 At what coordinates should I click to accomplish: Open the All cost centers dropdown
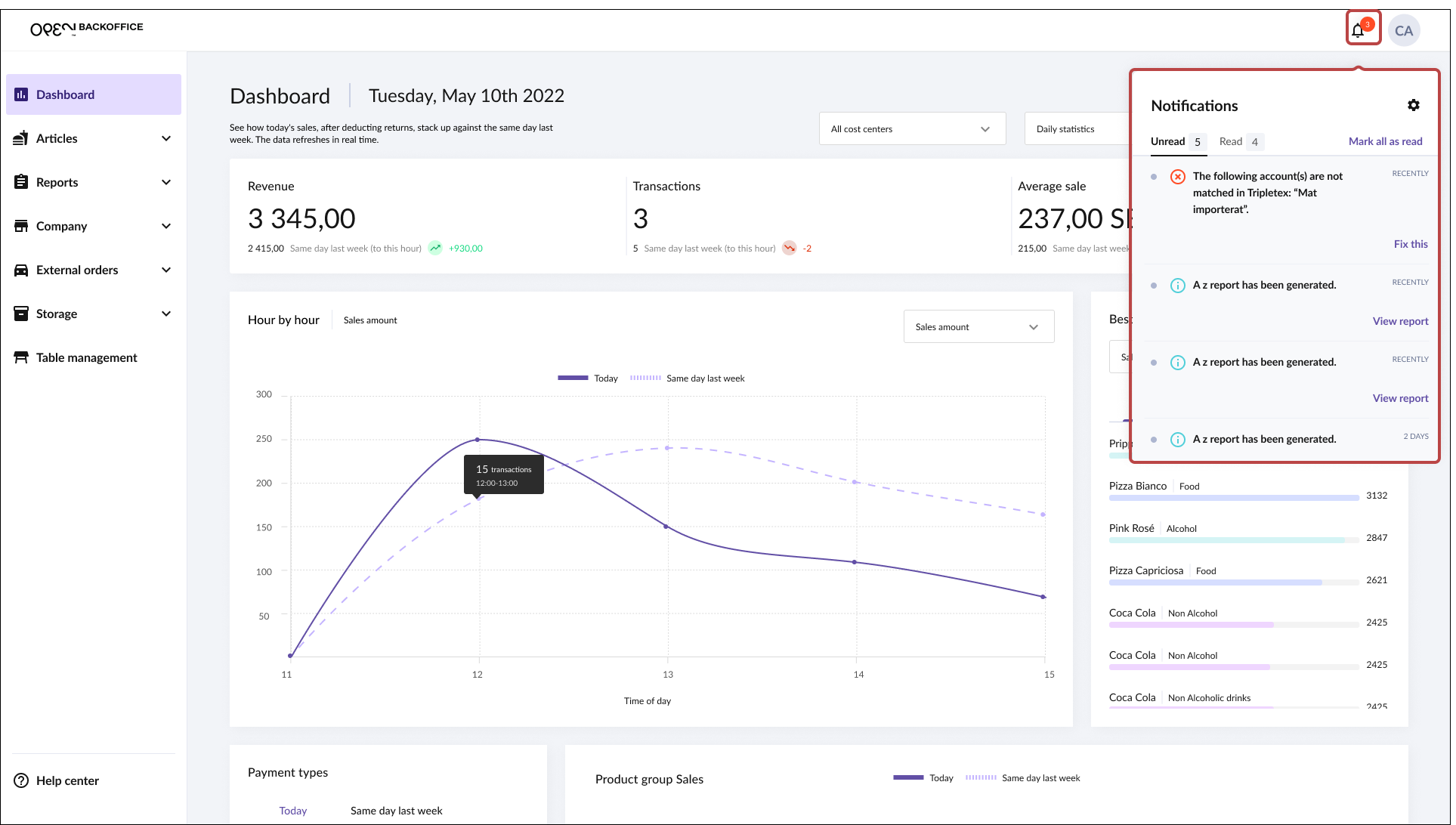pos(912,129)
